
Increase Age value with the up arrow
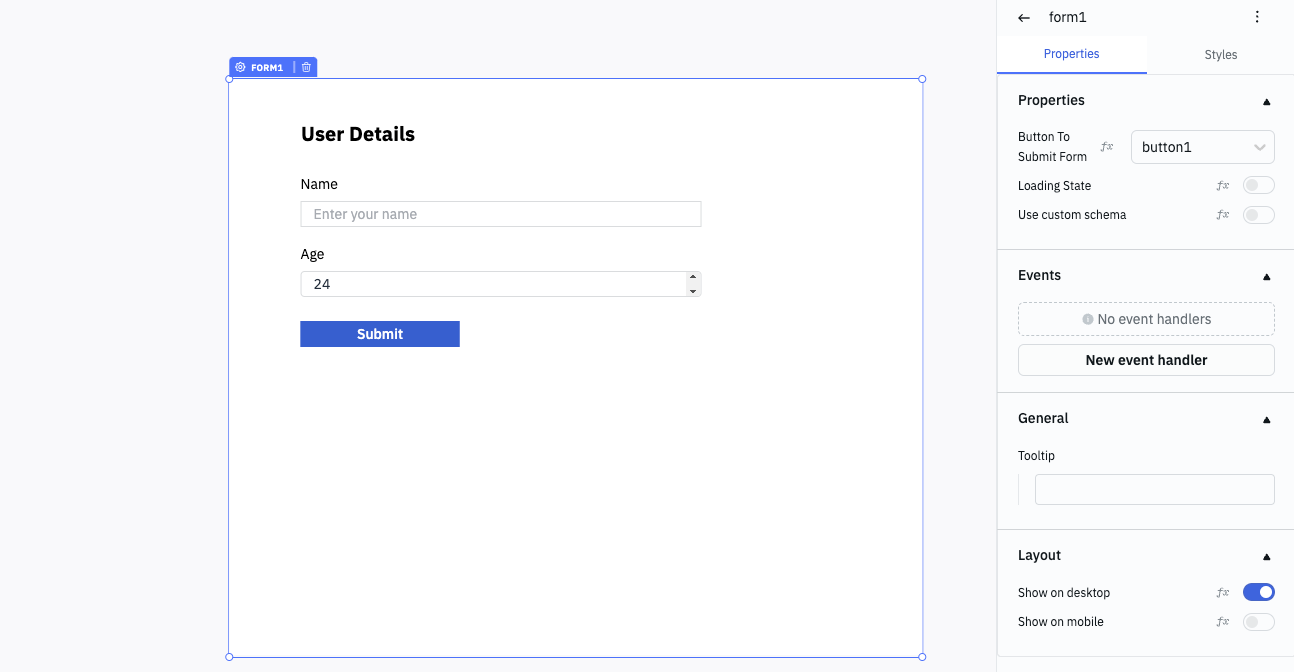pos(693,277)
